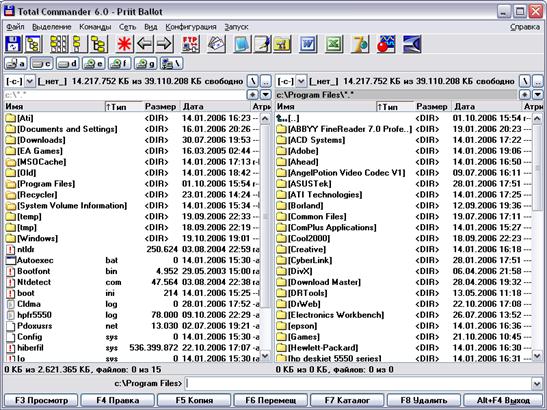This screenshot has width=547, height=410.
Task: Open the FTP connection icon
Action: tap(190, 44)
